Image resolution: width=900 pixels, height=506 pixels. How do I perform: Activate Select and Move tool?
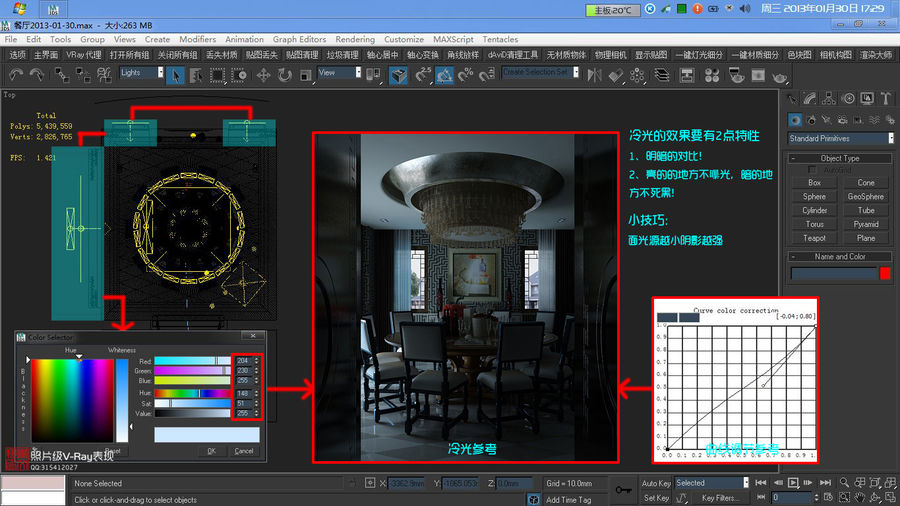263,75
